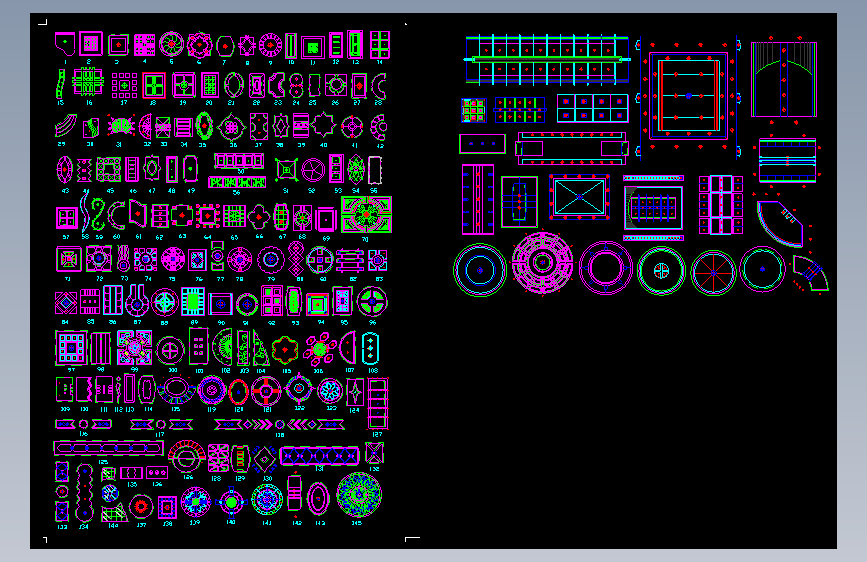Select the cyan capsule symbol numbered 108
The width and height of the screenshot is (867, 562).
(x=370, y=348)
